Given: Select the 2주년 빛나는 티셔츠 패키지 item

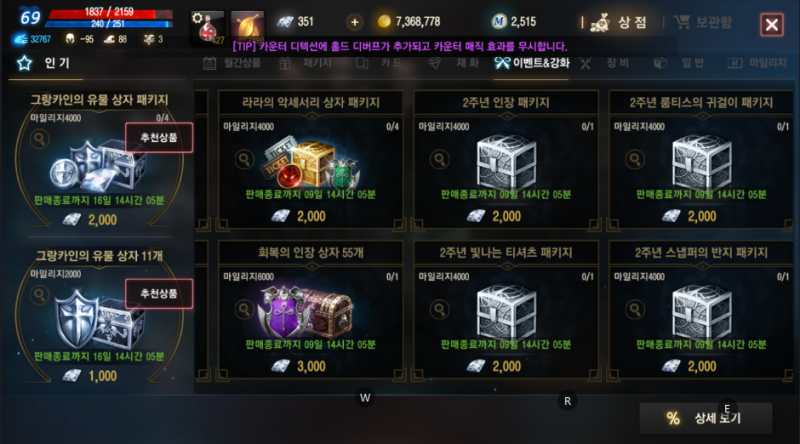Looking at the screenshot, I should pyautogui.click(x=506, y=311).
